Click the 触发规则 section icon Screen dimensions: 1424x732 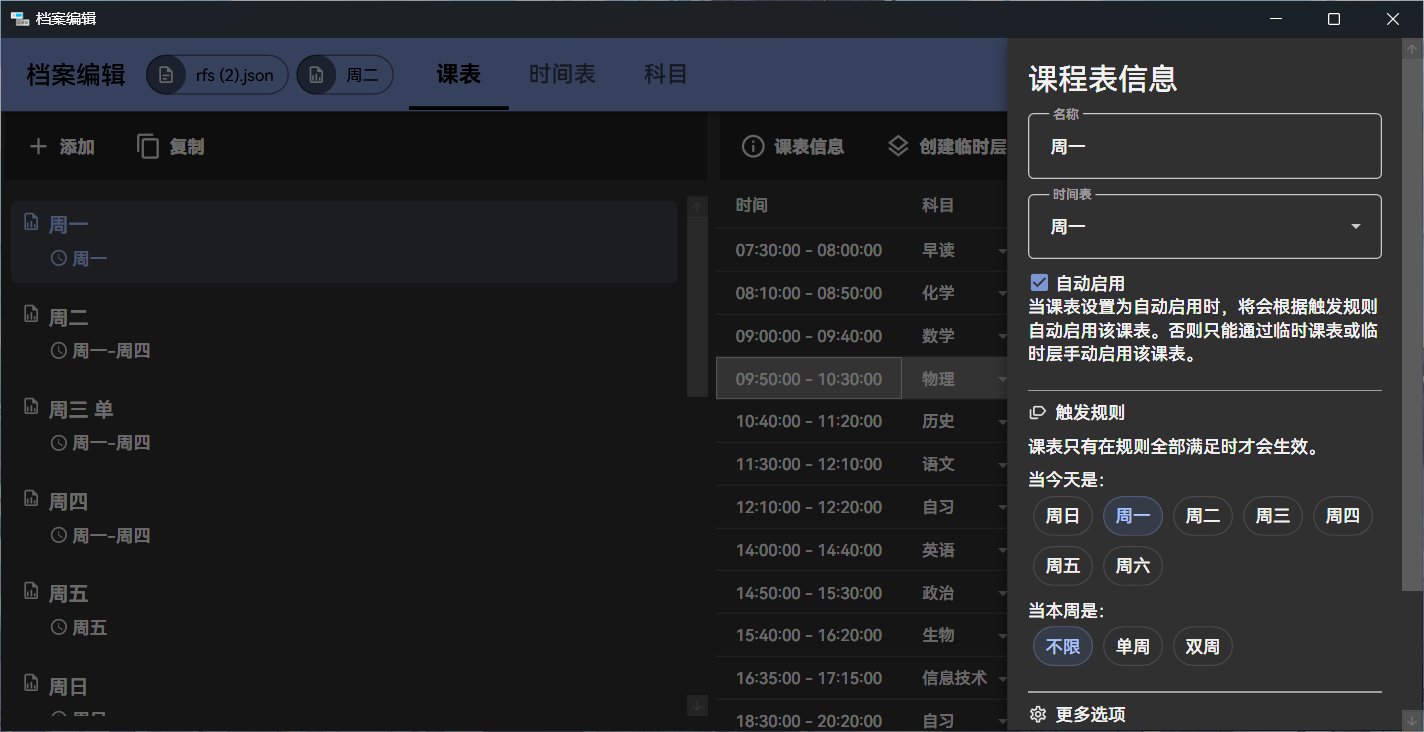click(x=1038, y=412)
